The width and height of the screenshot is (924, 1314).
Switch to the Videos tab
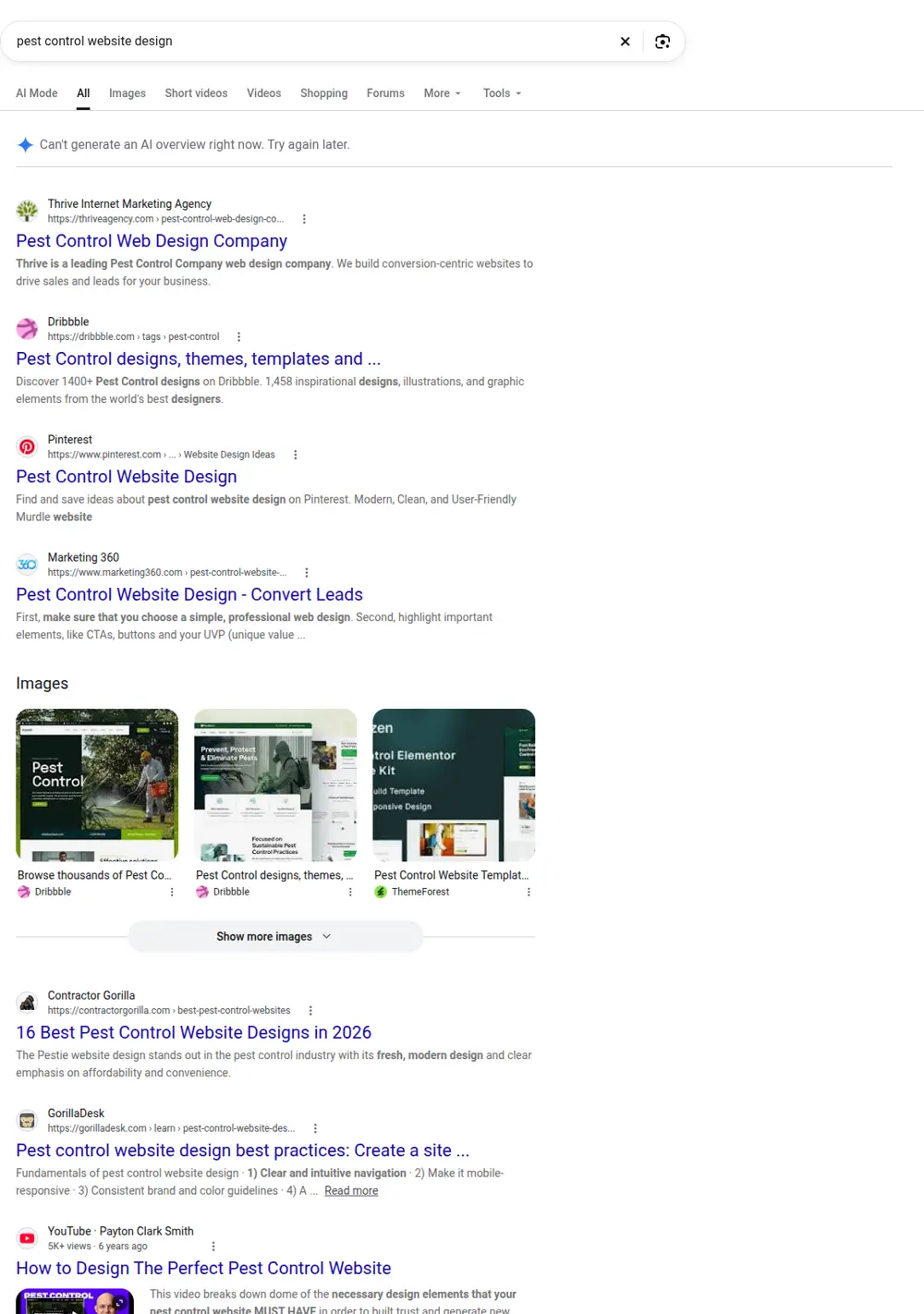coord(263,93)
